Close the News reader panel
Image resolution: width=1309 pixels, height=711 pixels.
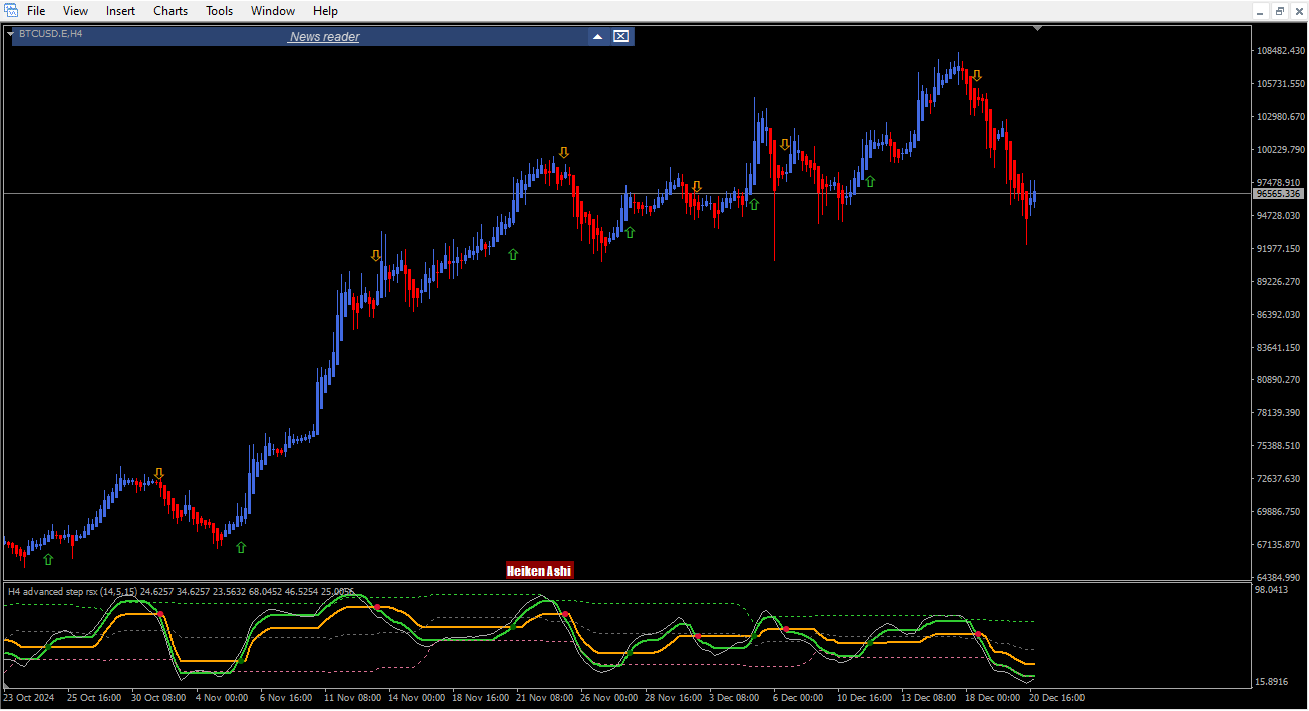click(x=621, y=36)
